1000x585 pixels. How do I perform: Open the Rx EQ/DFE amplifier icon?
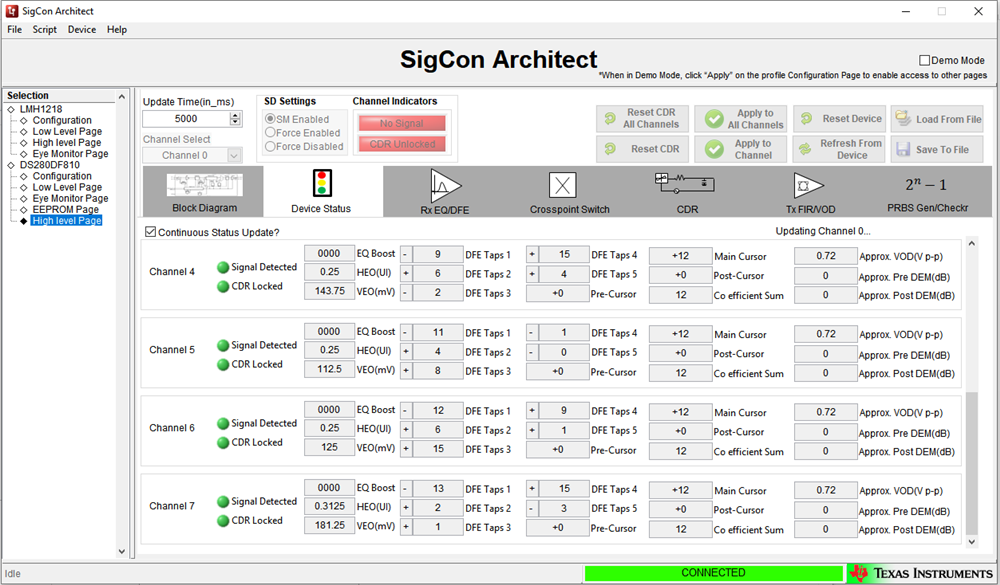coord(445,186)
